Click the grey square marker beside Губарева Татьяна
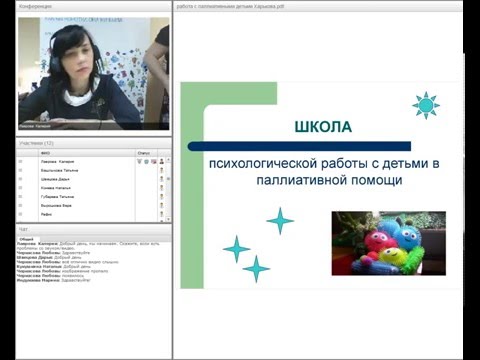The width and height of the screenshot is (480, 360). tap(20, 197)
